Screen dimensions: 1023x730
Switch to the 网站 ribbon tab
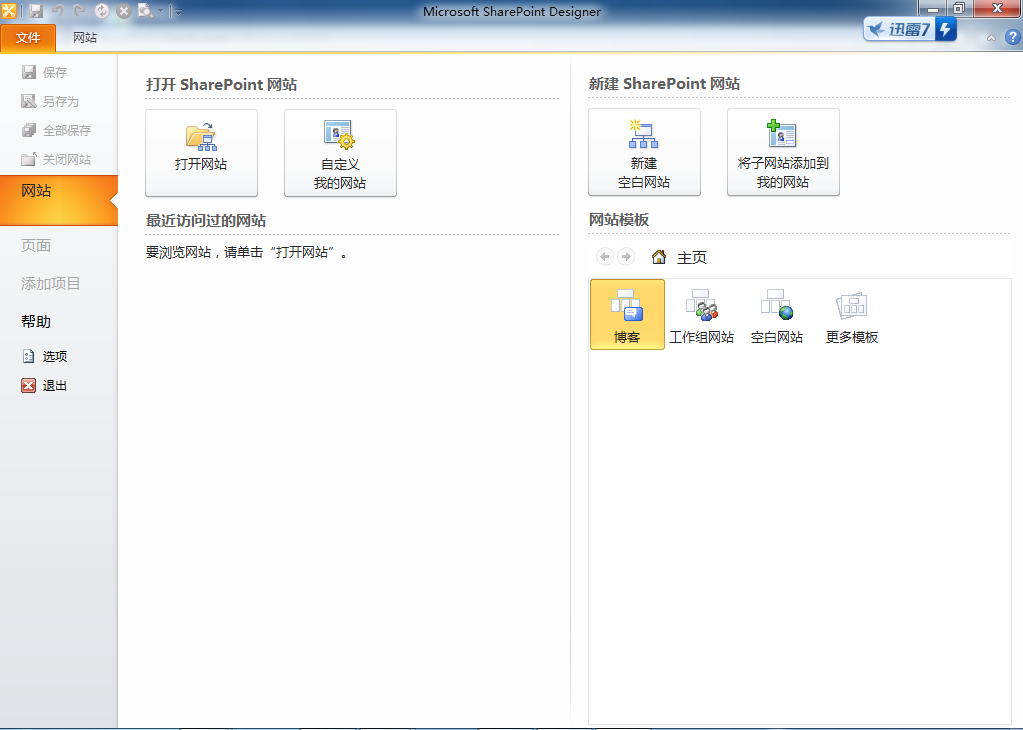click(x=84, y=37)
